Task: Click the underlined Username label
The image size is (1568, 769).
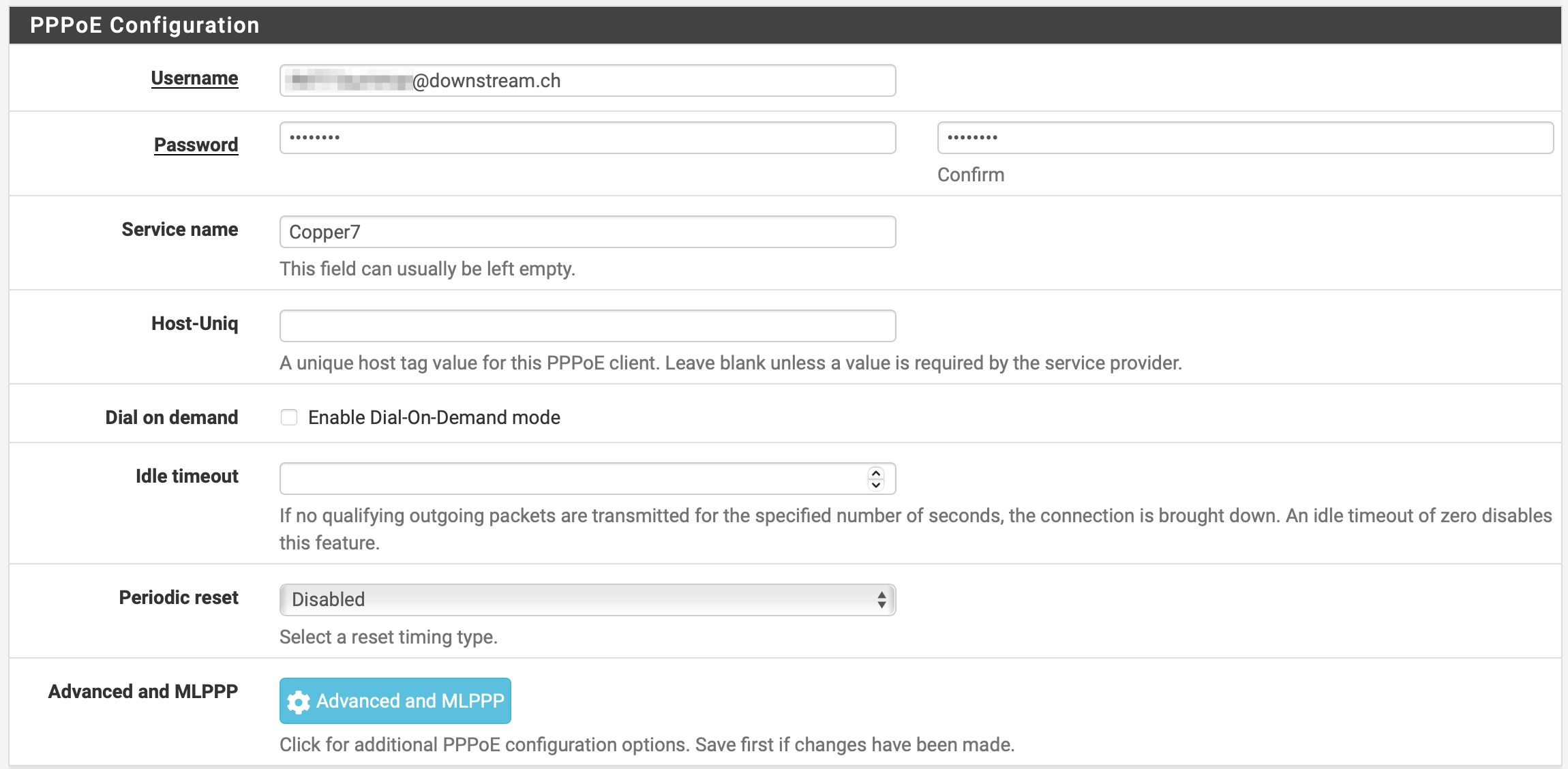Action: [194, 78]
